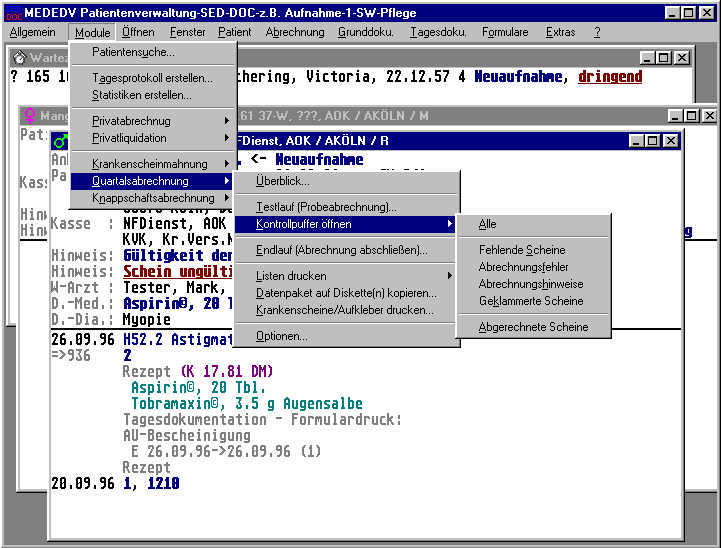Choose Geklammerte Scheine
This screenshot has width=721, height=548.
tap(533, 301)
